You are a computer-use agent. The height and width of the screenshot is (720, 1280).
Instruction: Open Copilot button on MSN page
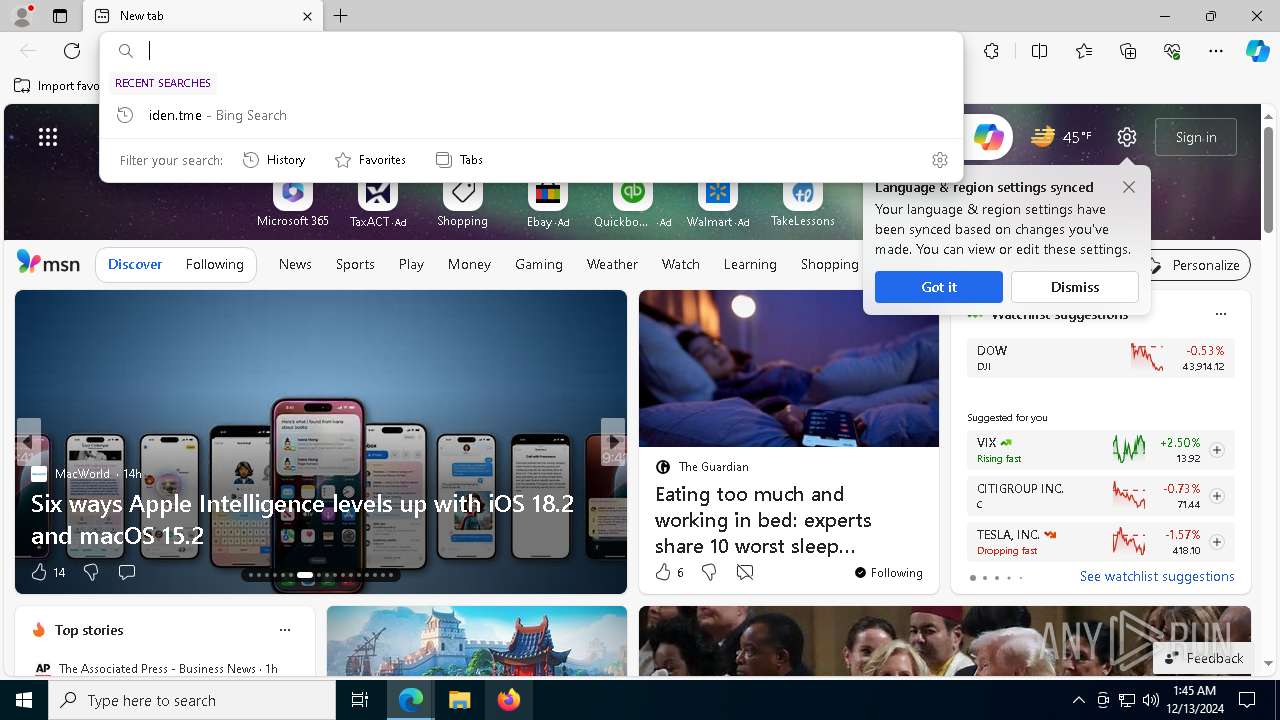(x=988, y=137)
